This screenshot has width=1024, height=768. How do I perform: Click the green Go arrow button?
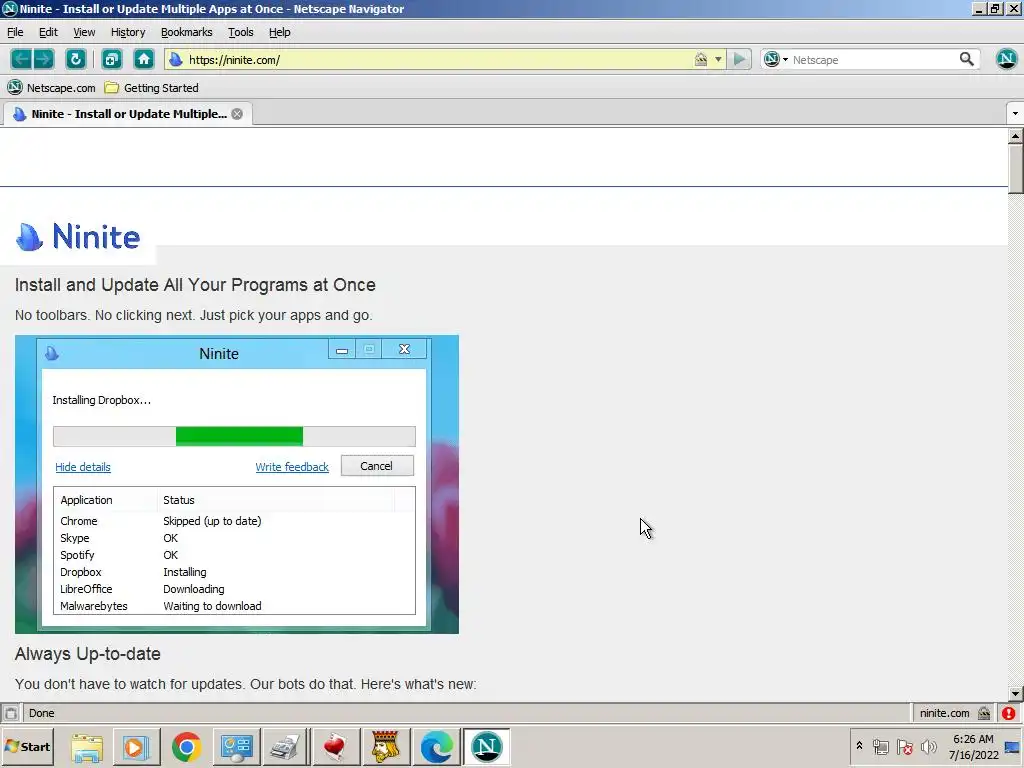(739, 59)
